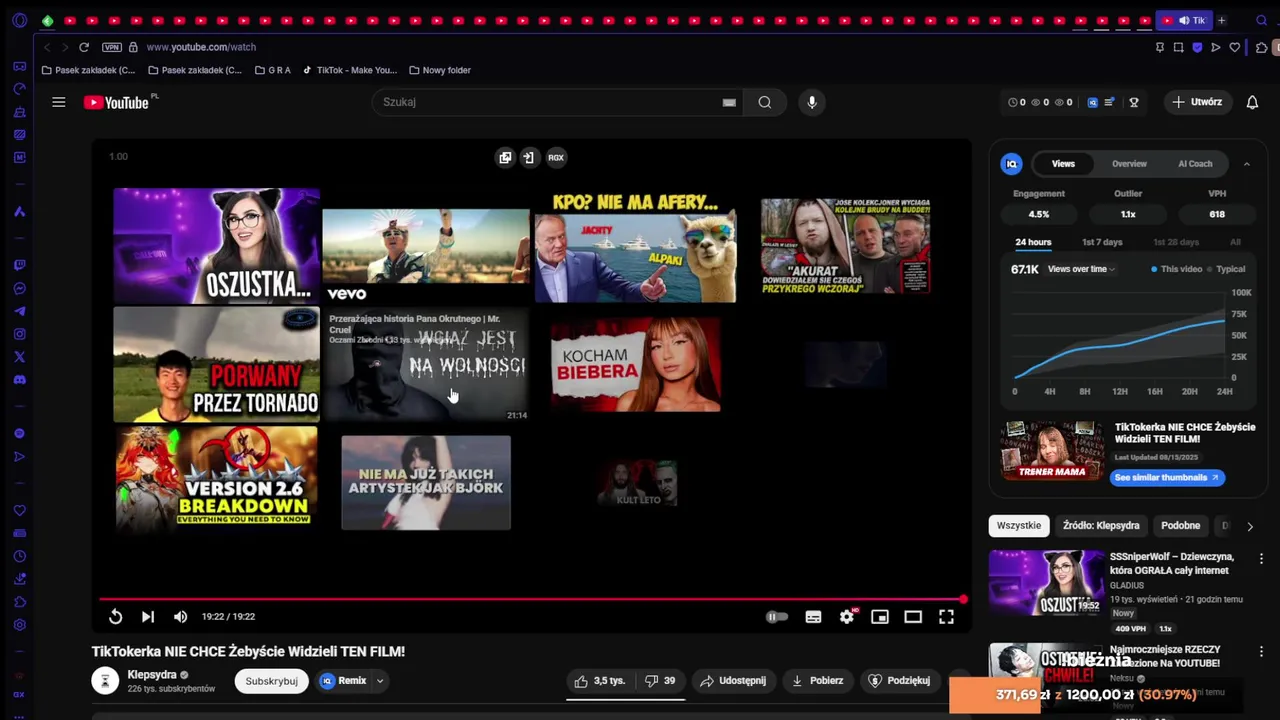
Task: Open on-screen keyboard in search box
Action: click(729, 102)
